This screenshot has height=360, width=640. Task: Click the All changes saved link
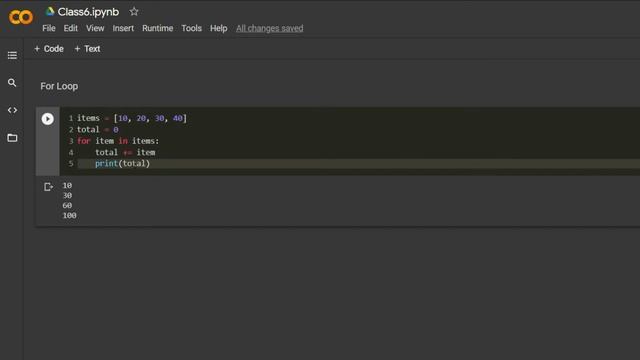pyautogui.click(x=269, y=28)
